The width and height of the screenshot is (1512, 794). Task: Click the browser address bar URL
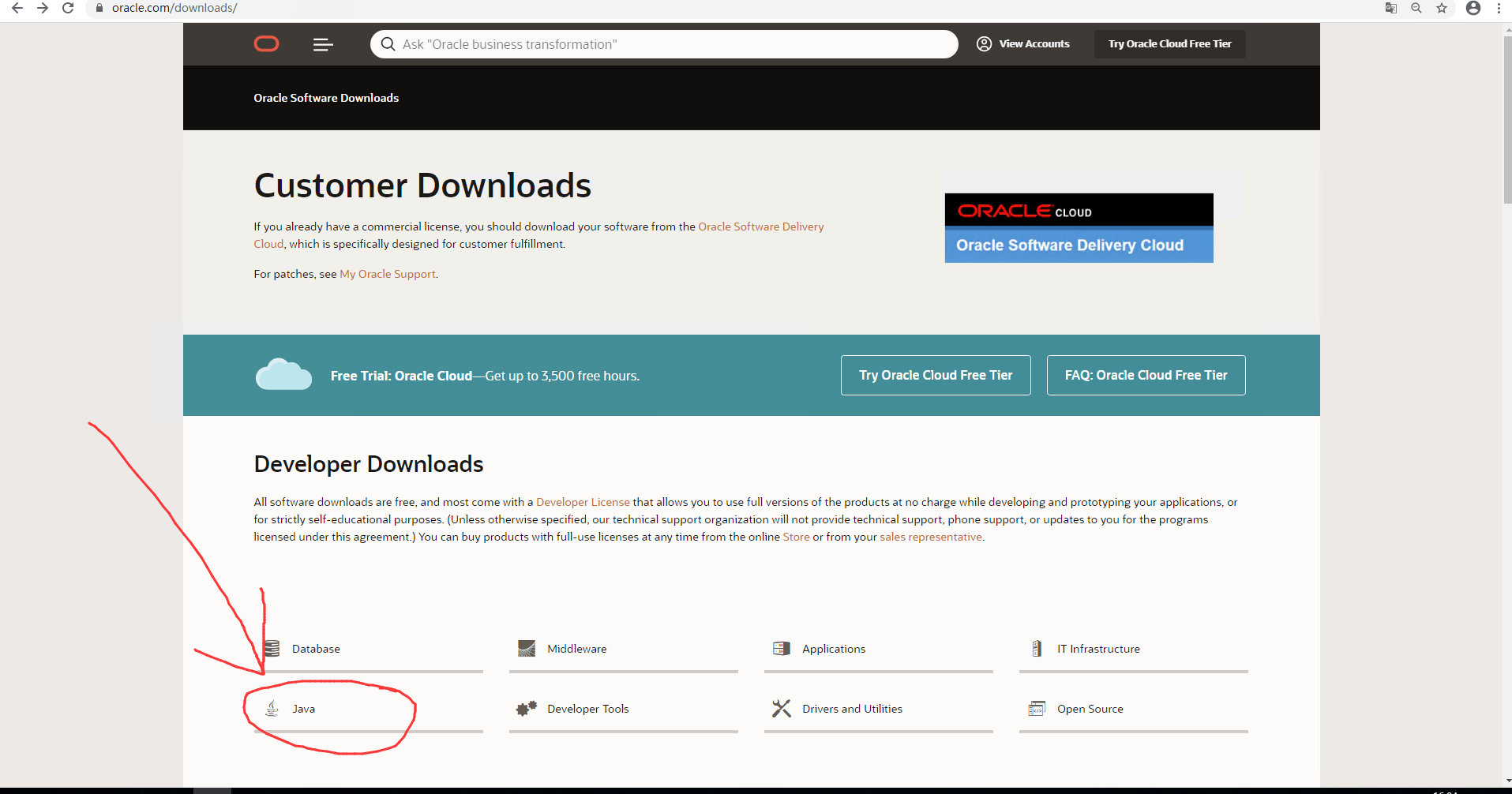[174, 8]
